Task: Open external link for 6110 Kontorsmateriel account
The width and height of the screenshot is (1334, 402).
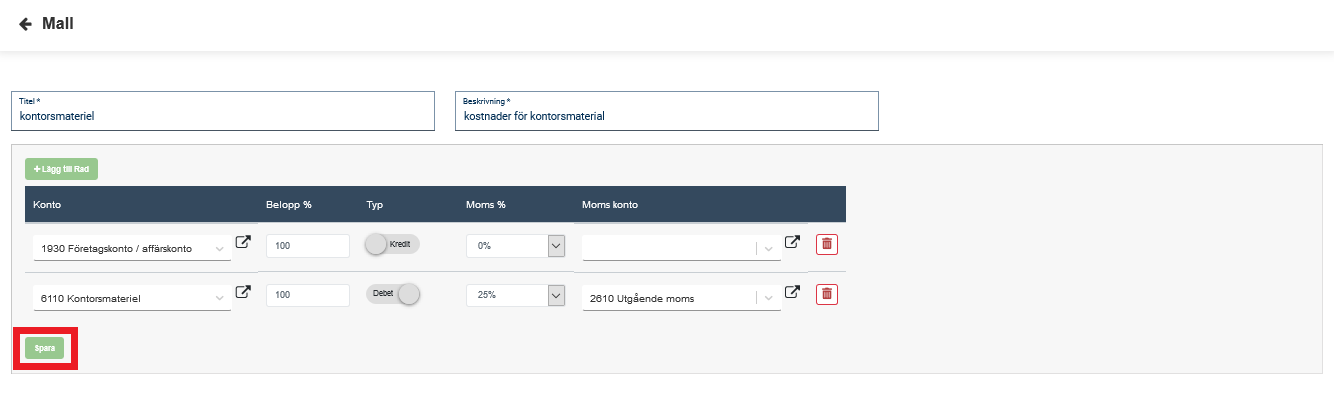Action: point(243,292)
